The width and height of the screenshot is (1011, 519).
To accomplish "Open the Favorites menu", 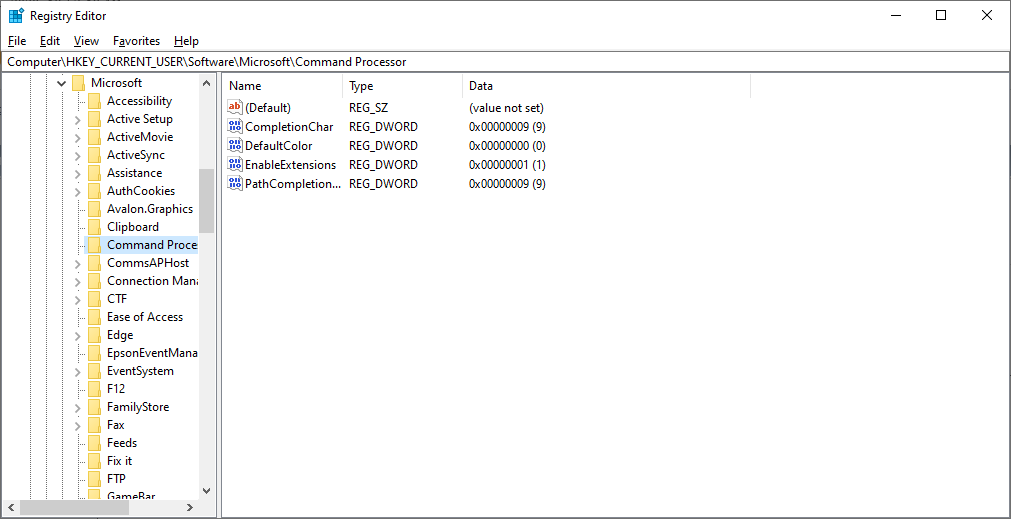I will [136, 41].
